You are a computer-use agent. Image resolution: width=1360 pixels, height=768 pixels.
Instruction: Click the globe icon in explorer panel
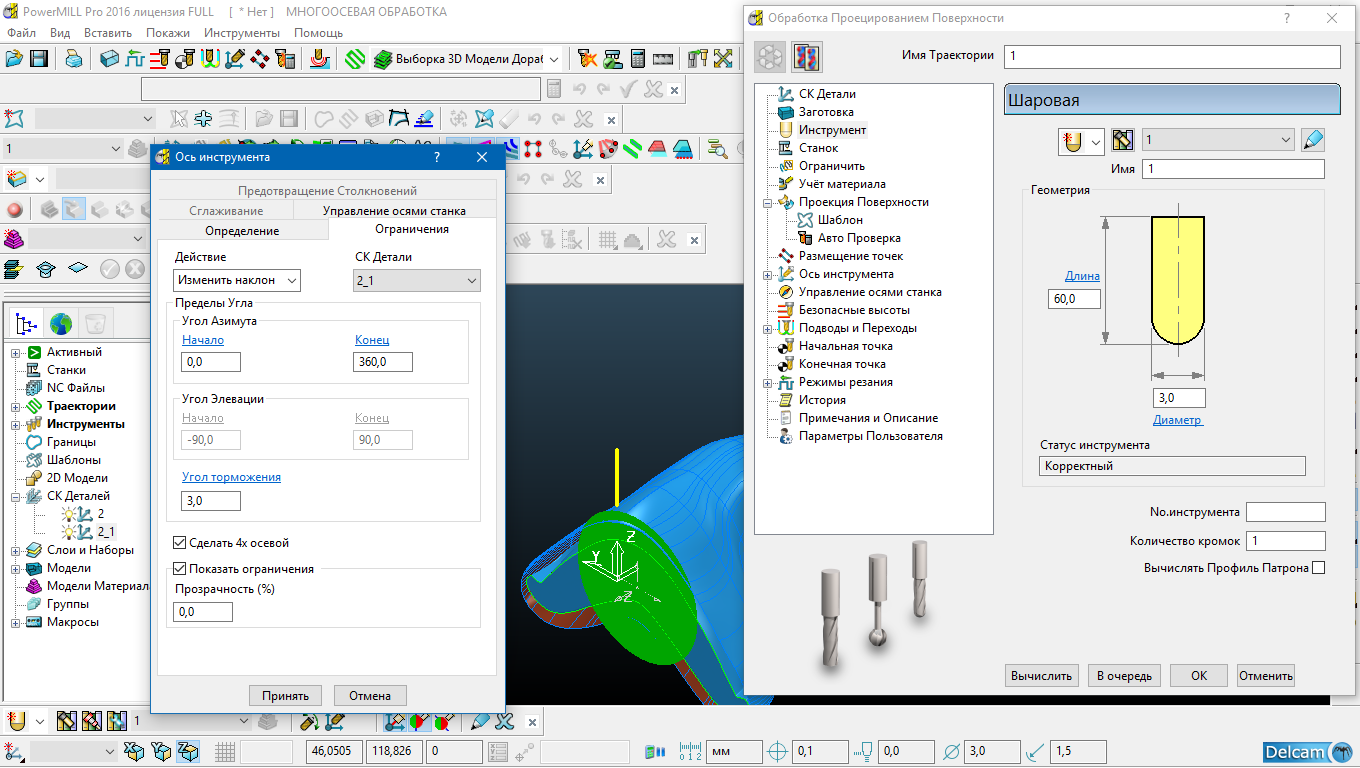(61, 323)
